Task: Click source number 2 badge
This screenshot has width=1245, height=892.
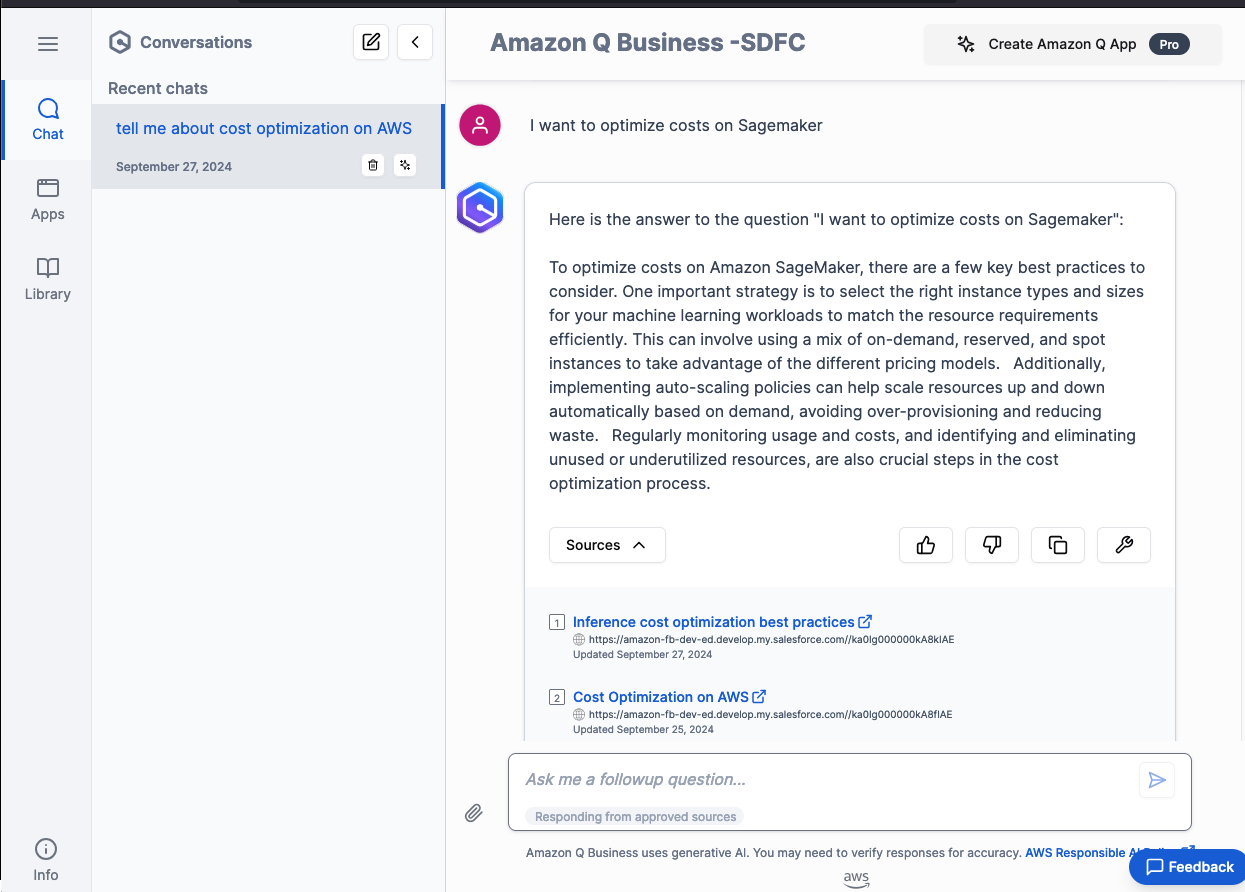Action: (557, 697)
